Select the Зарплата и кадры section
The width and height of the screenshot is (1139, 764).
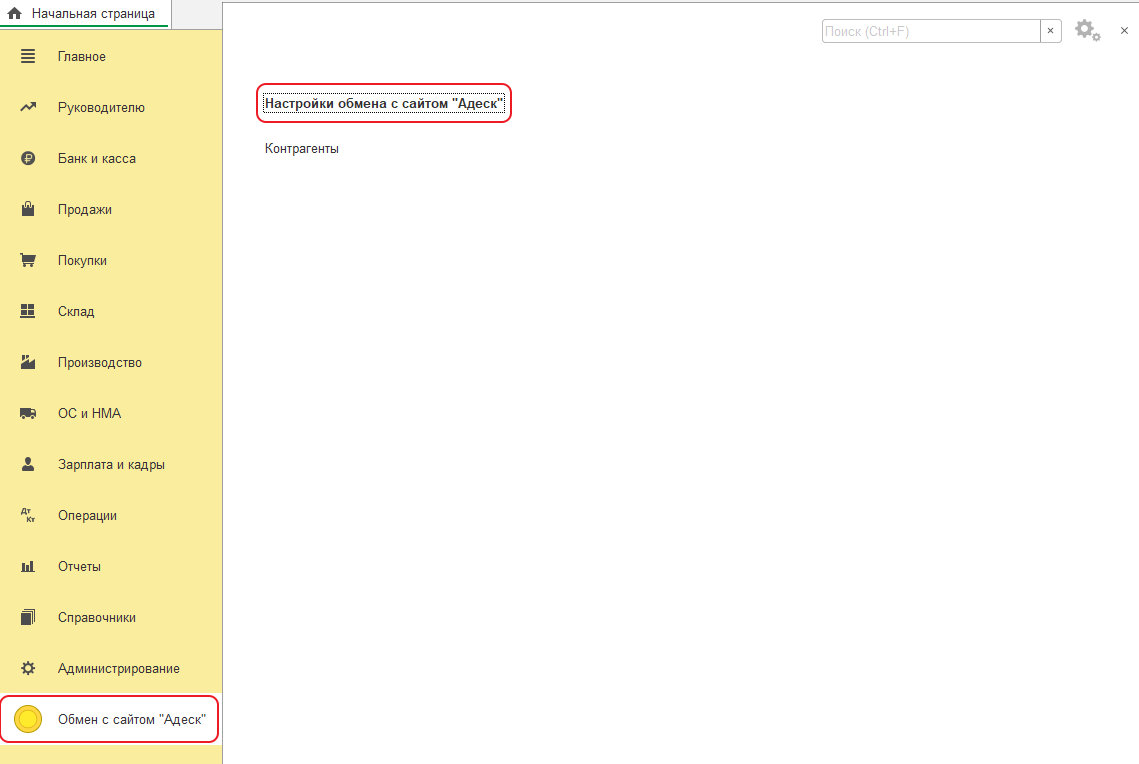coord(111,464)
